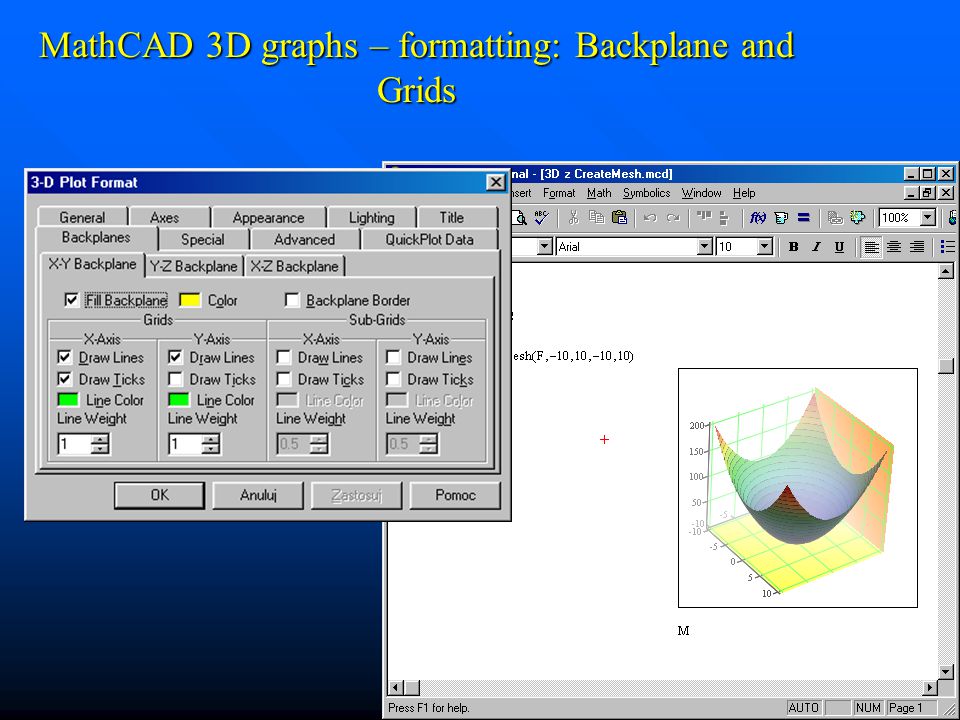Viewport: 960px width, 720px height.
Task: Expand the font size 10 dropdown
Action: click(765, 247)
